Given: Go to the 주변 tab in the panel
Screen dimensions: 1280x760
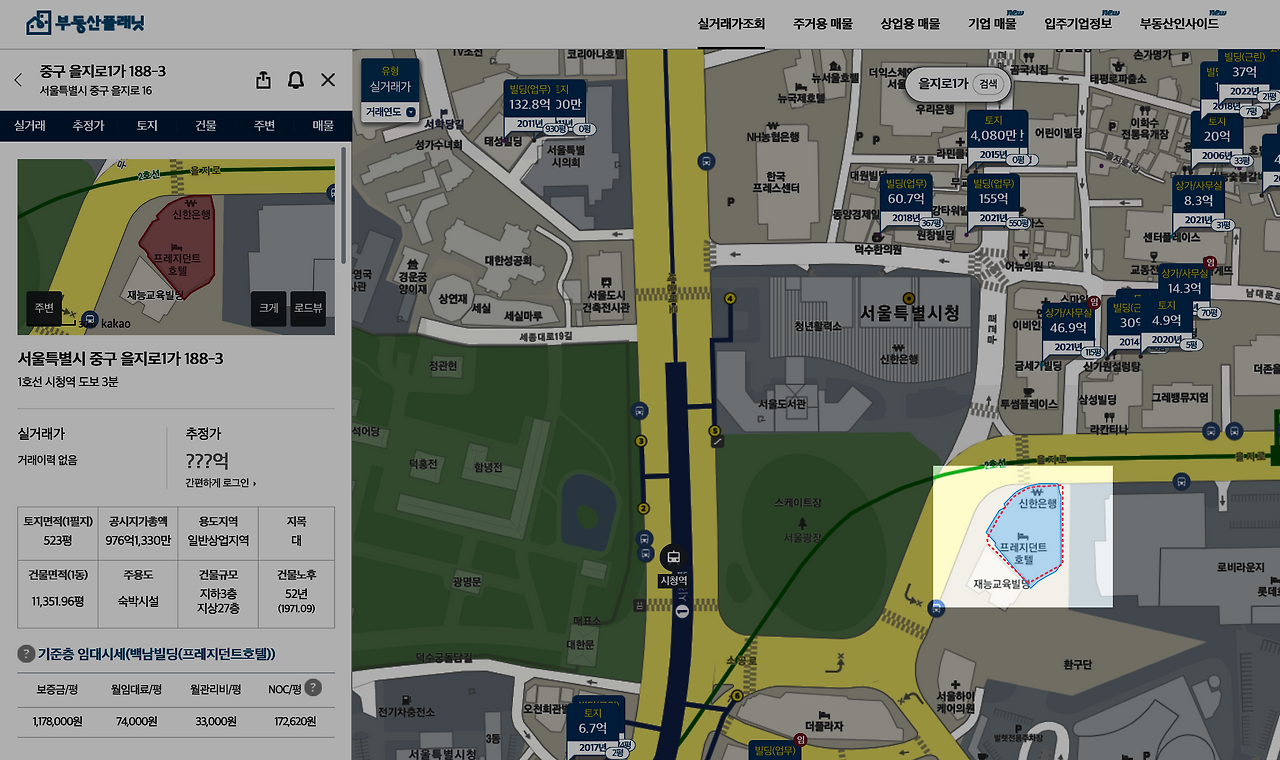Looking at the screenshot, I should pyautogui.click(x=264, y=126).
